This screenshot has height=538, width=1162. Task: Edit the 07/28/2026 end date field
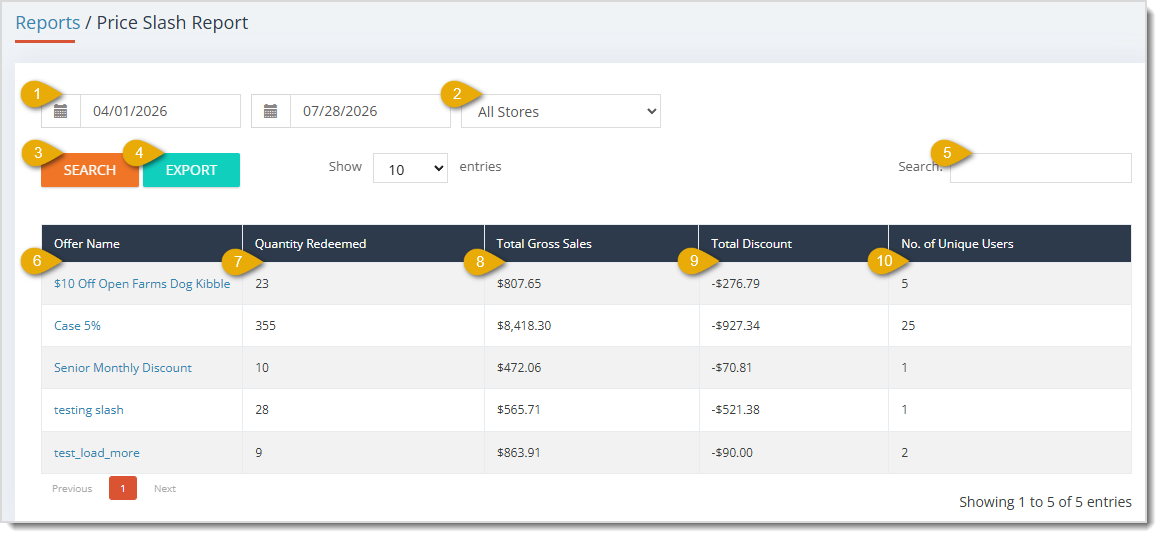(371, 111)
